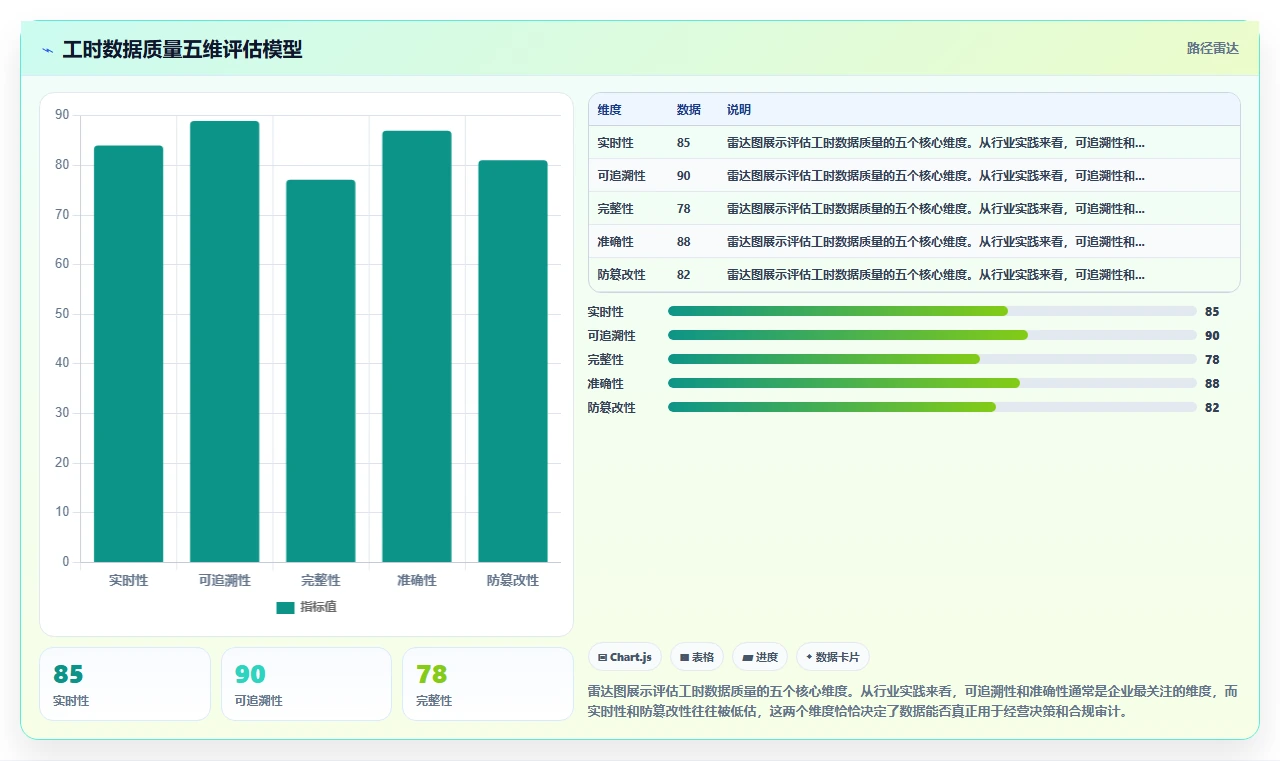Image resolution: width=1280 pixels, height=761 pixels.
Task: Select the 完整性 cell in the table
Action: click(x=616, y=209)
